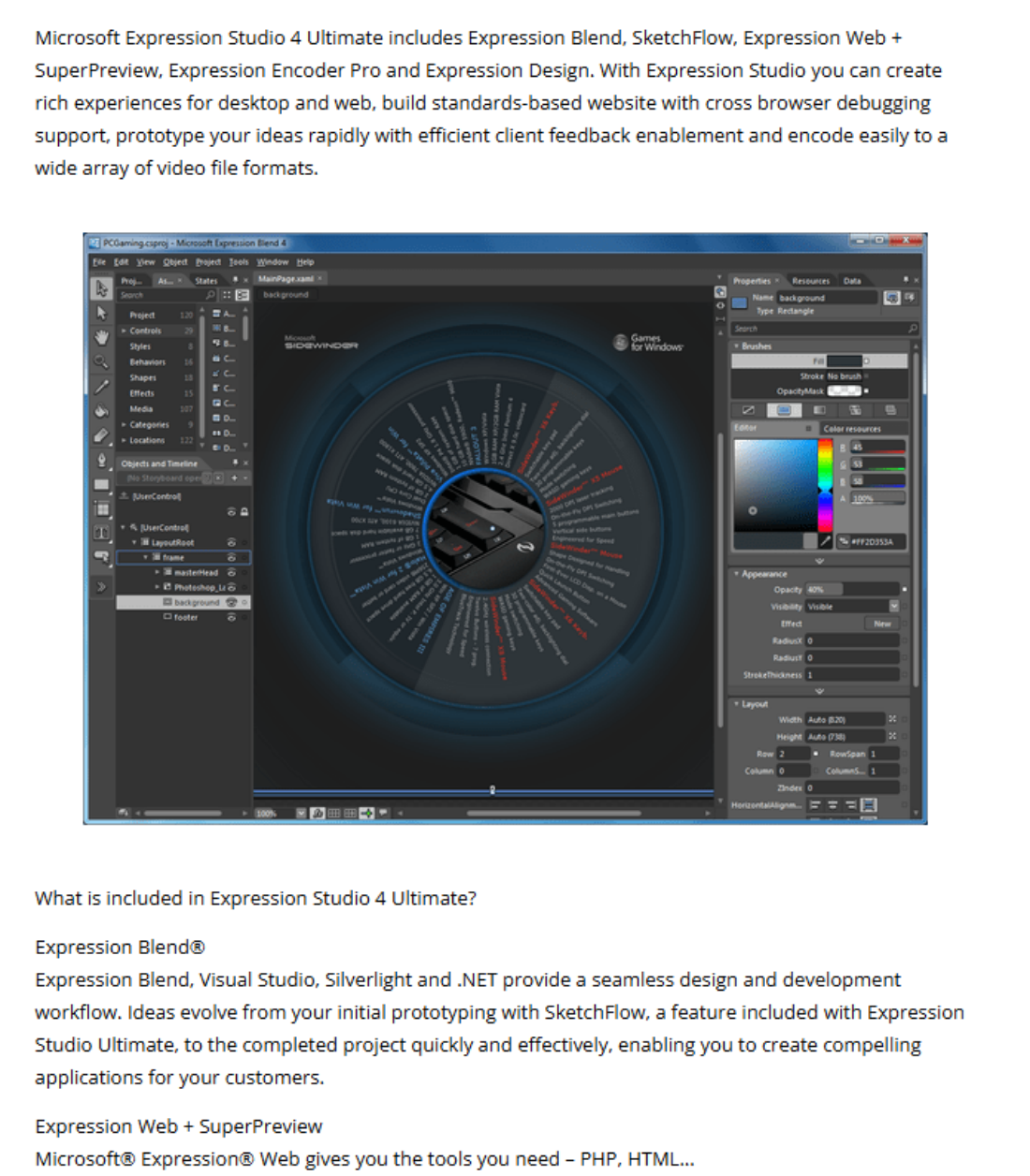The height and width of the screenshot is (1176, 1030).
Task: Select the Paint Bucket tool
Action: click(101, 410)
